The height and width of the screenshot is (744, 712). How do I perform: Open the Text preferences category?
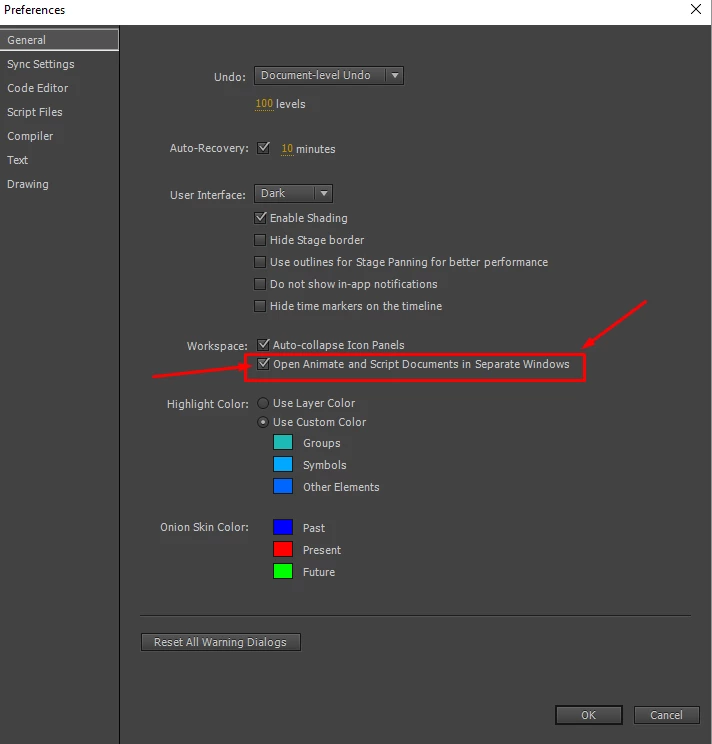coord(18,160)
